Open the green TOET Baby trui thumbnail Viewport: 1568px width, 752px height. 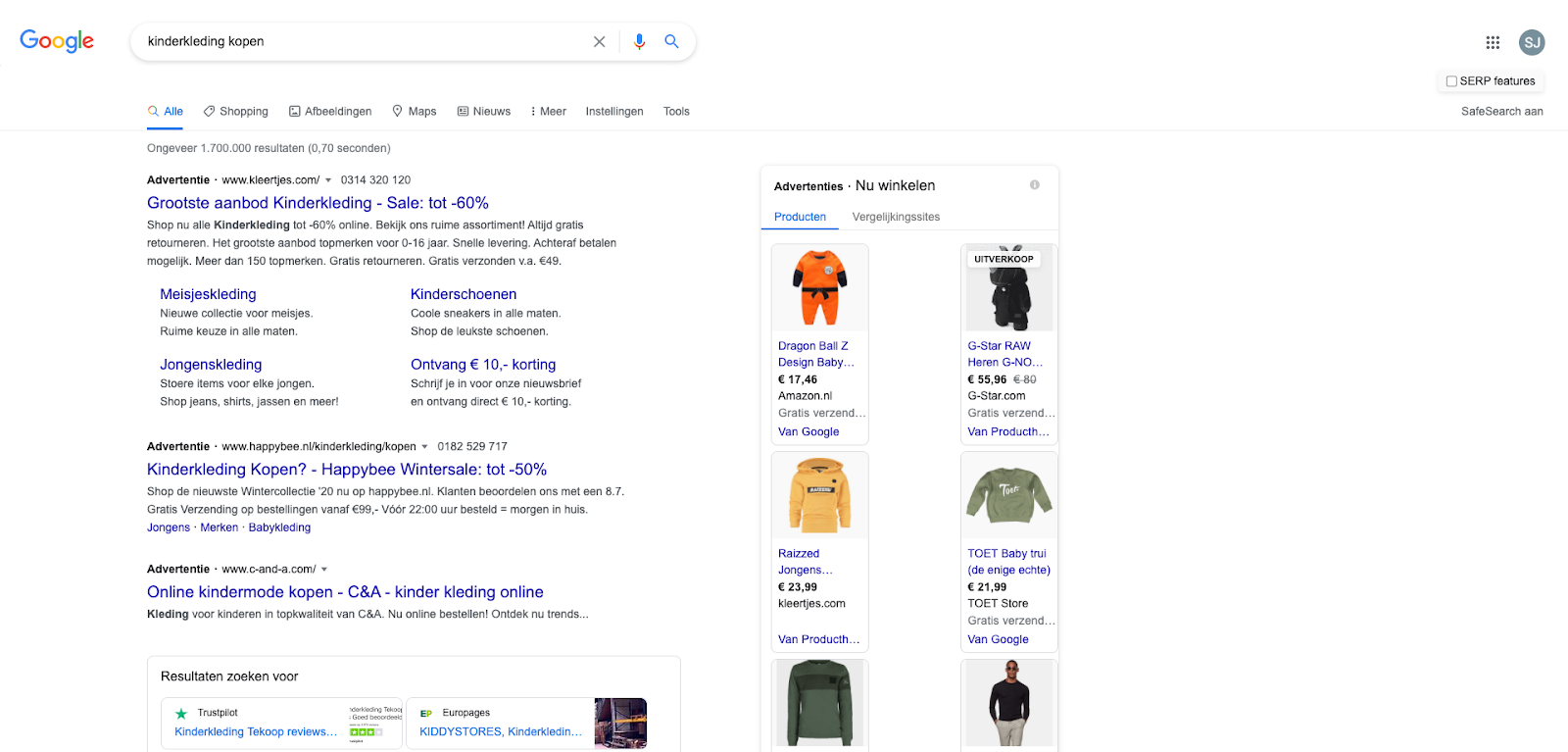1009,495
